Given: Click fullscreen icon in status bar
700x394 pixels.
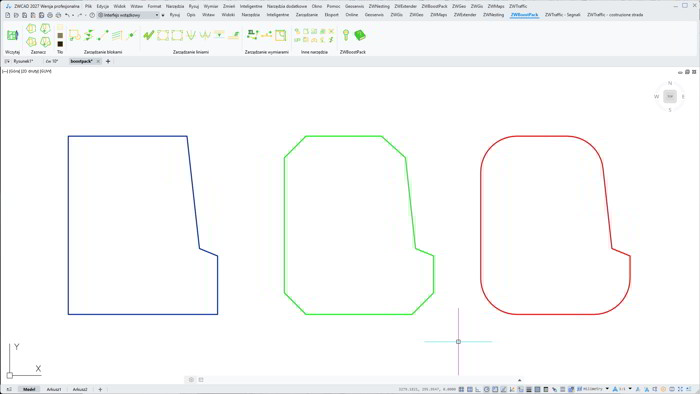Looking at the screenshot, I should coord(680,389).
